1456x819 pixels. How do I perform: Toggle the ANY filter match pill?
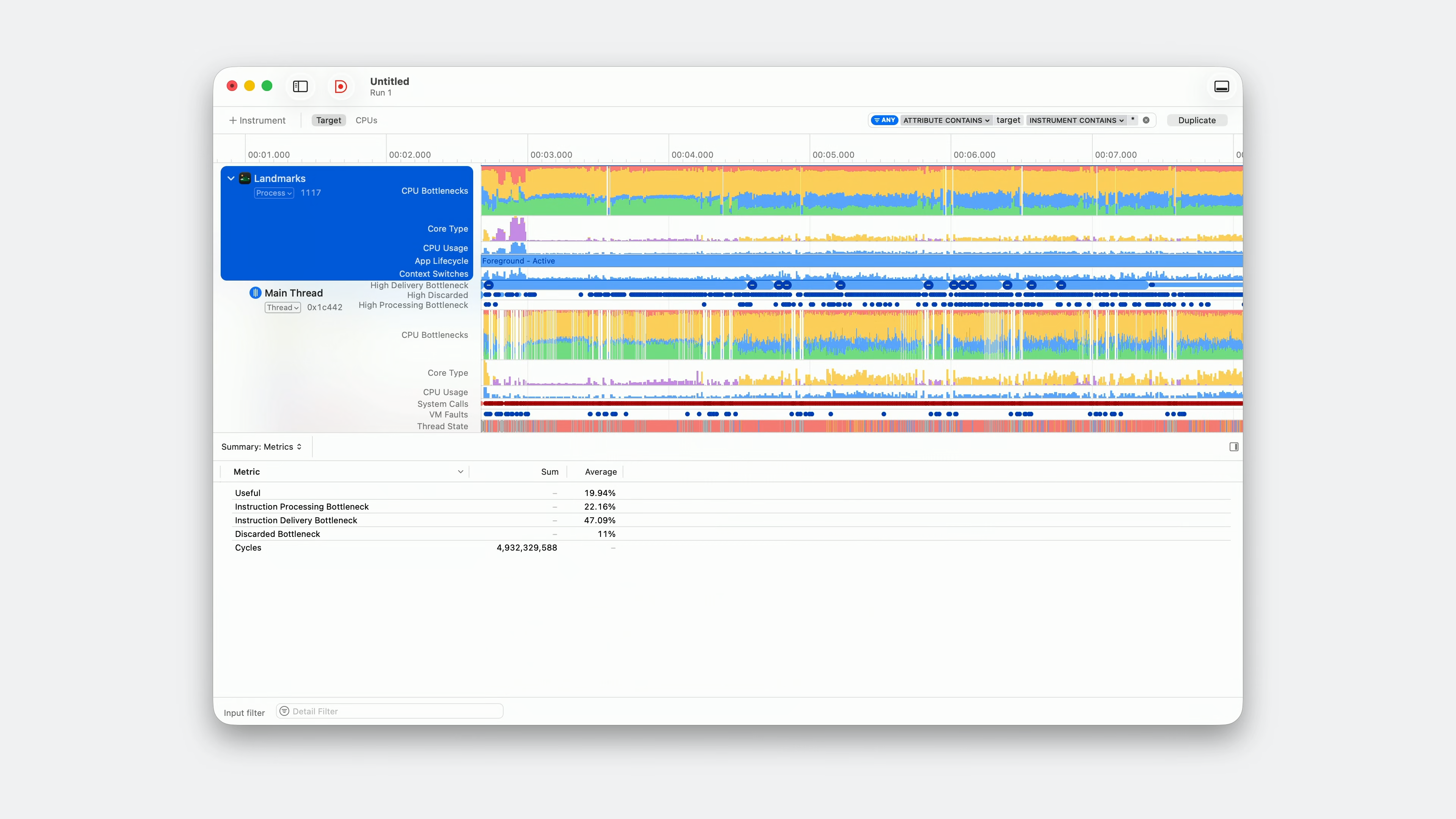(885, 121)
